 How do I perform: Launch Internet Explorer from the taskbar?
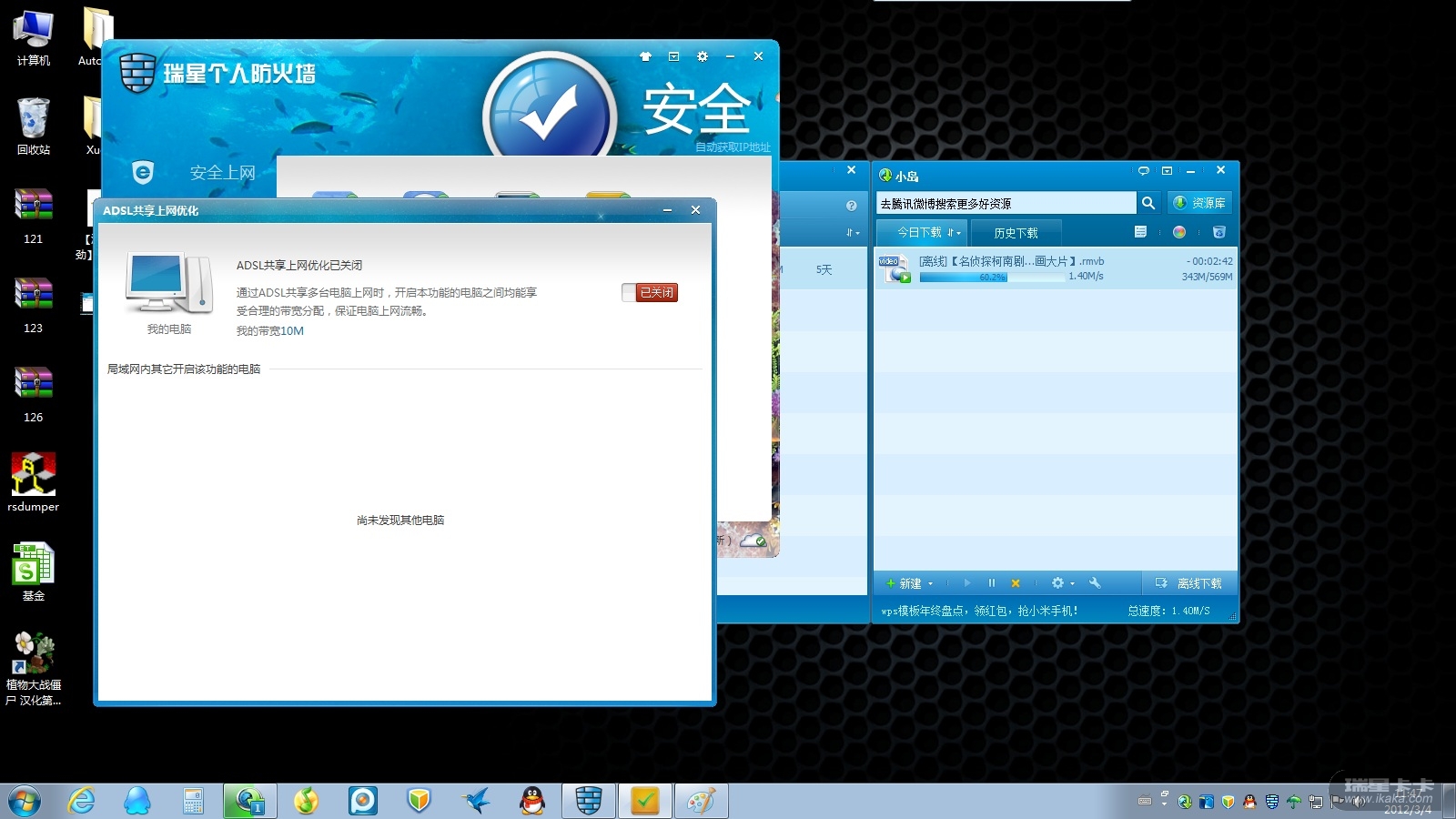pos(82,801)
